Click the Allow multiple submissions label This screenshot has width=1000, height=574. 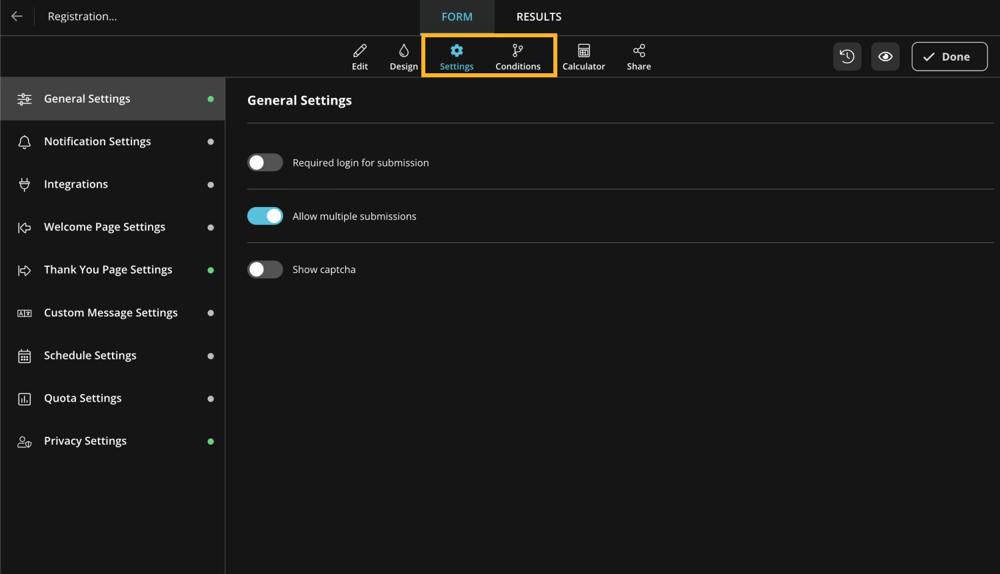(x=354, y=216)
